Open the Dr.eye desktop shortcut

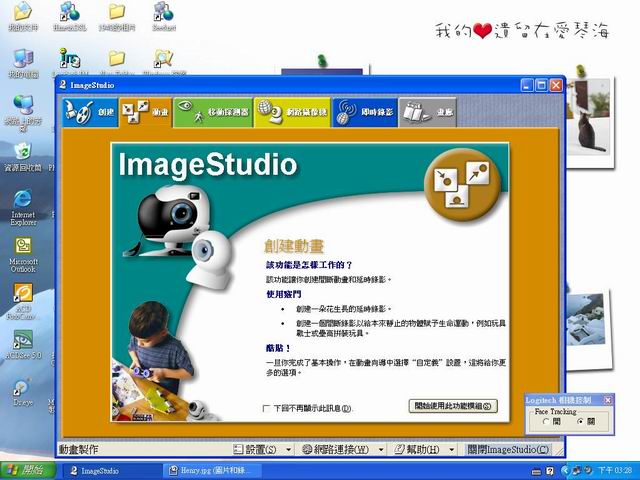click(x=23, y=393)
